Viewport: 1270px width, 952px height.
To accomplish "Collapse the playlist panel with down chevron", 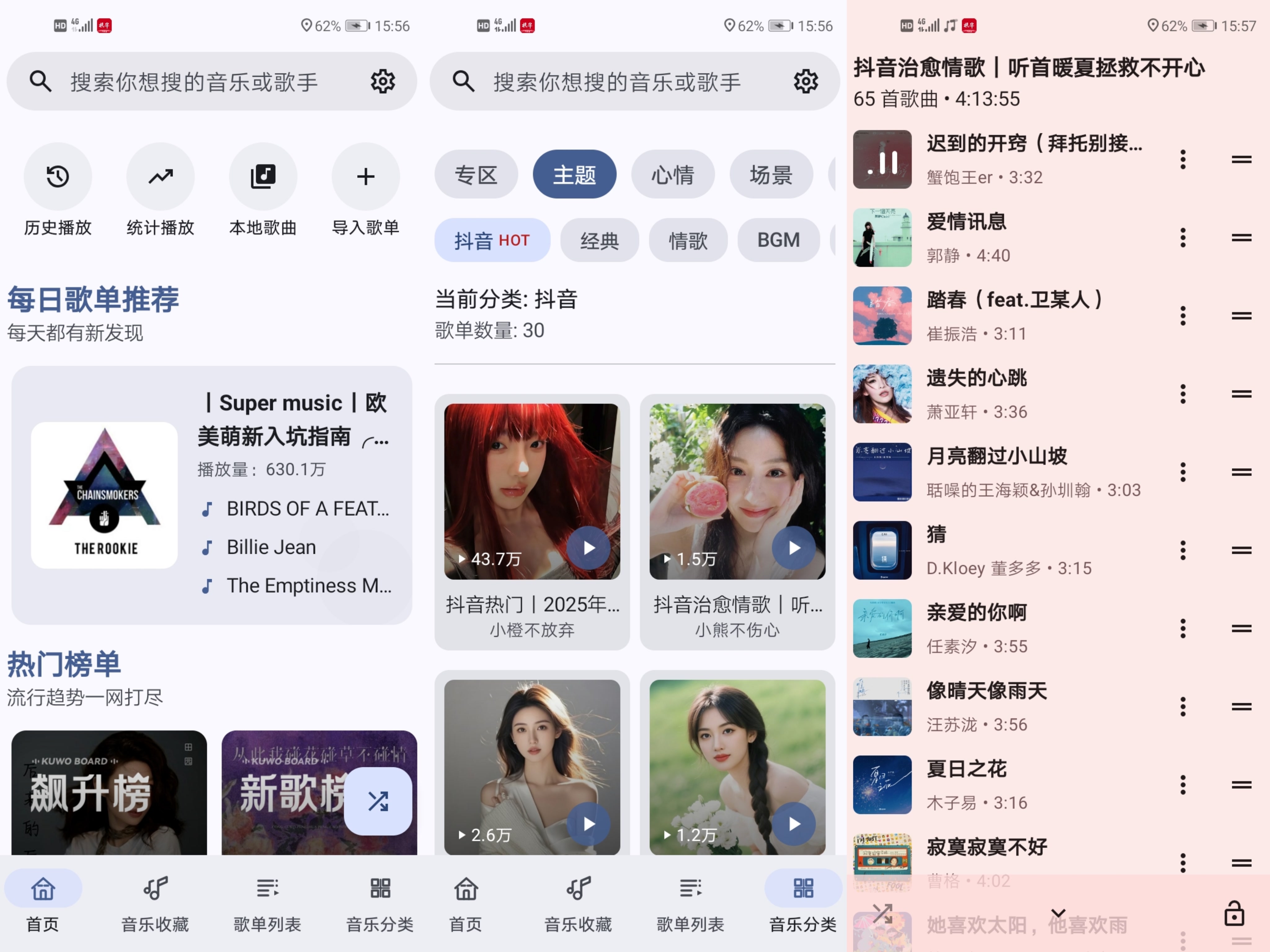I will click(x=1058, y=912).
